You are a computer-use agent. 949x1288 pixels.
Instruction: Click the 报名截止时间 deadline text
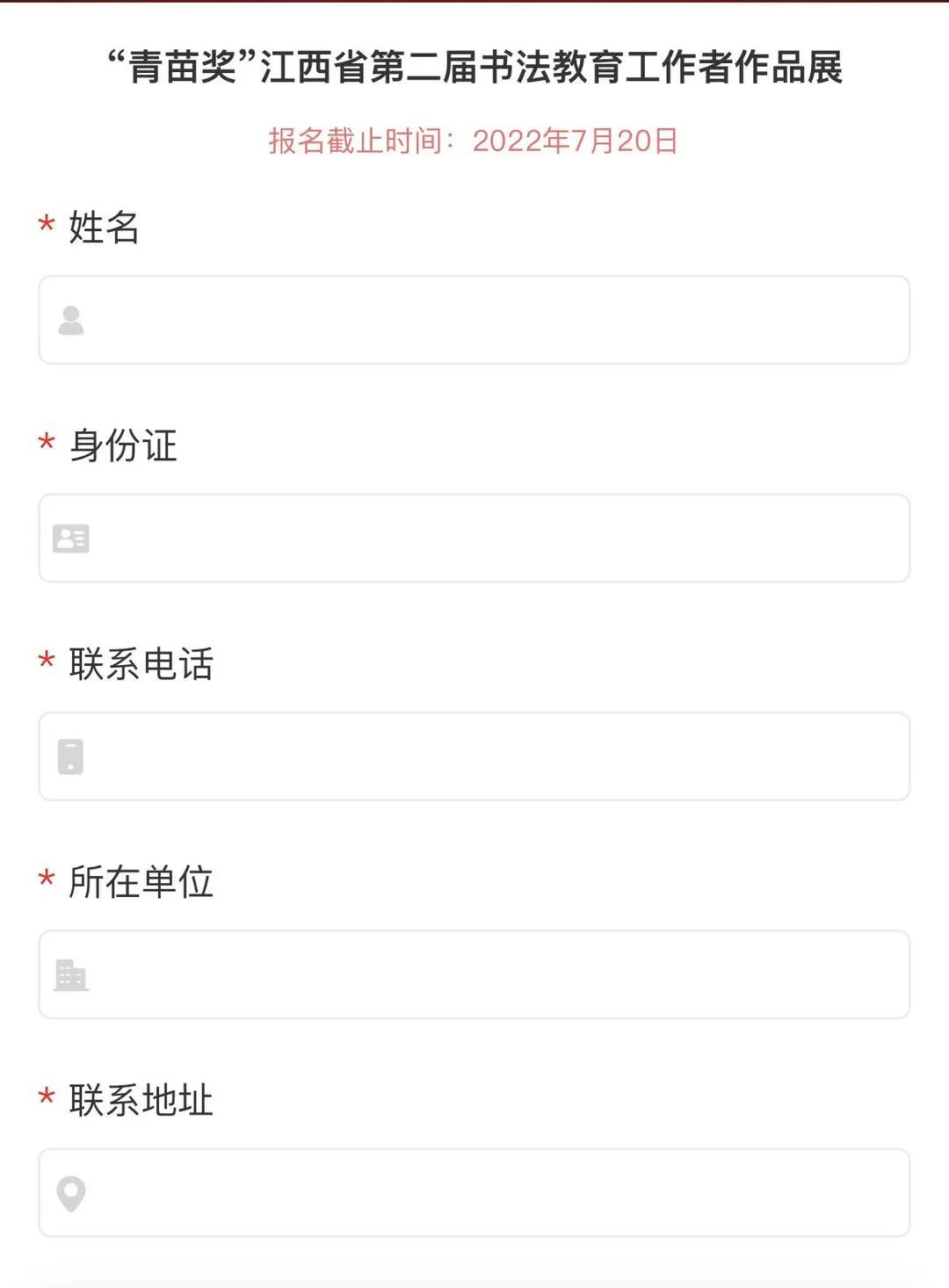[474, 141]
